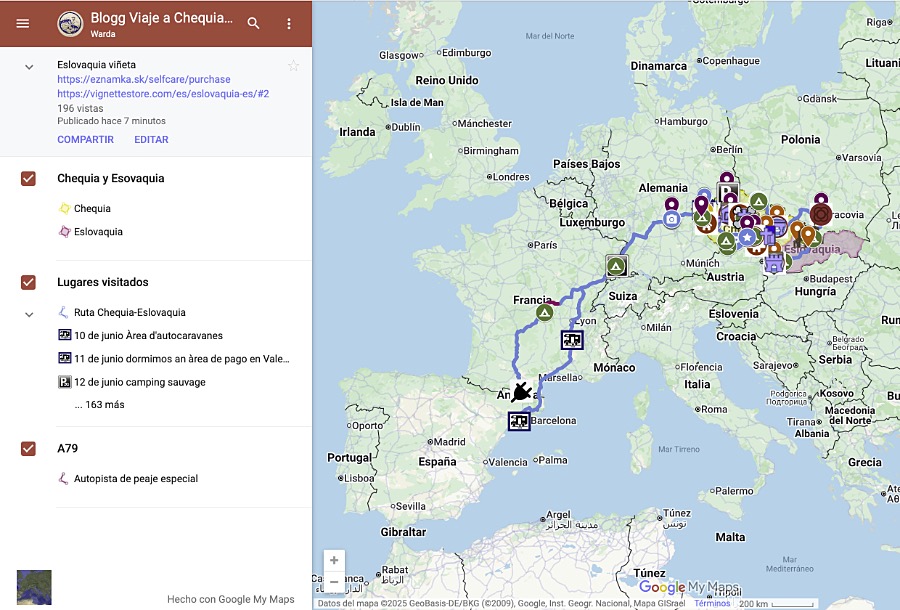Select Ruta Chequia-Eslovaquia route item
900x610 pixels.
click(x=130, y=313)
